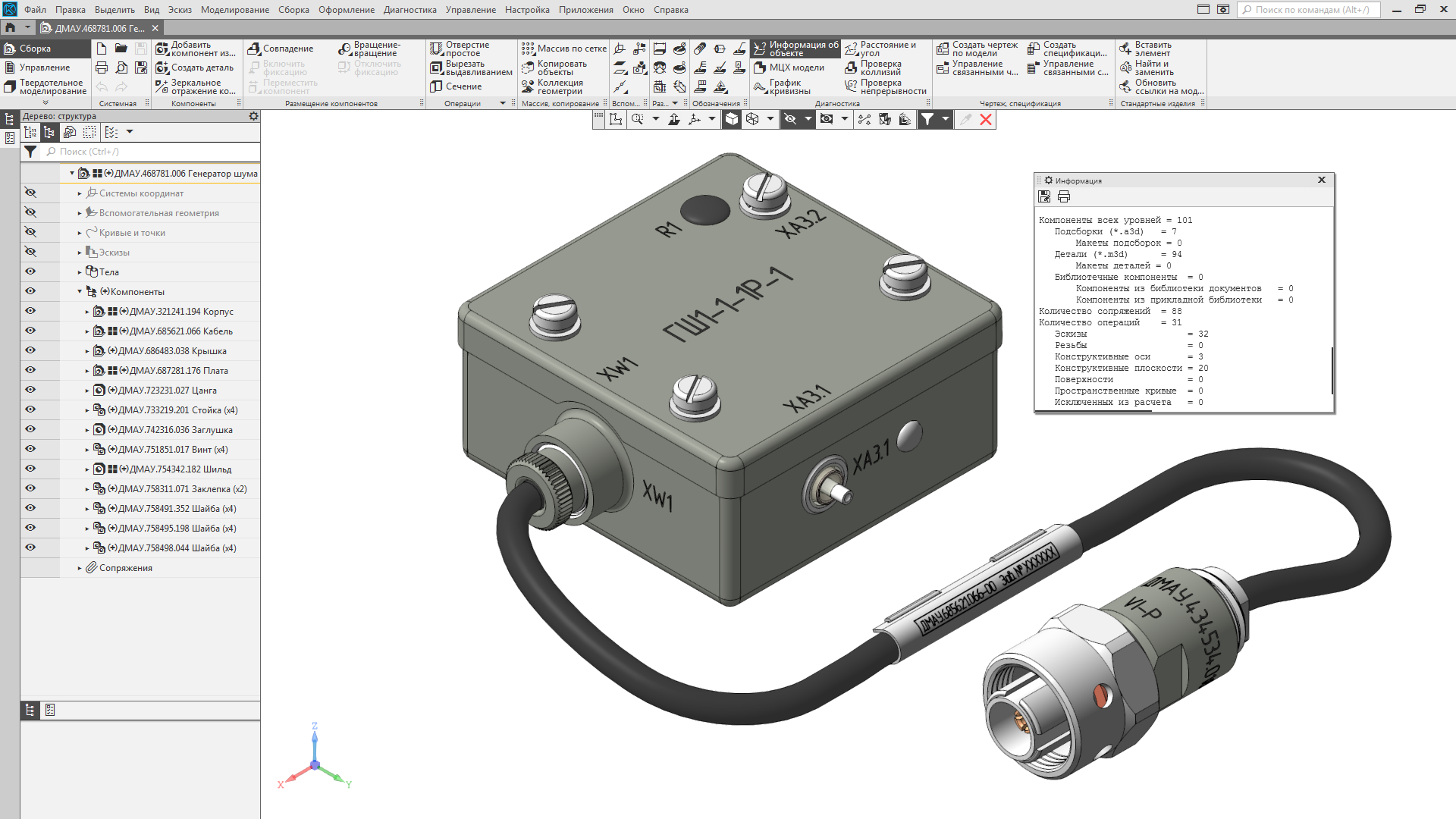Screen dimensions: 1456x819
Task: Hide the Корпус component via its eye icon
Action: 30,311
